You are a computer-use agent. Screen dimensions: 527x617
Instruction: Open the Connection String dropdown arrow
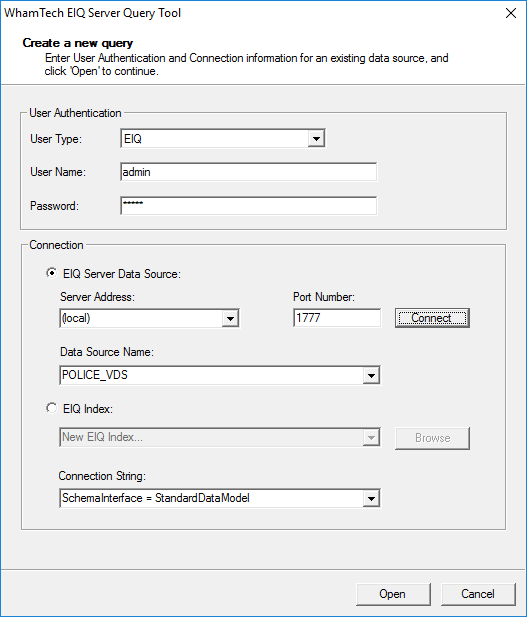[x=371, y=499]
